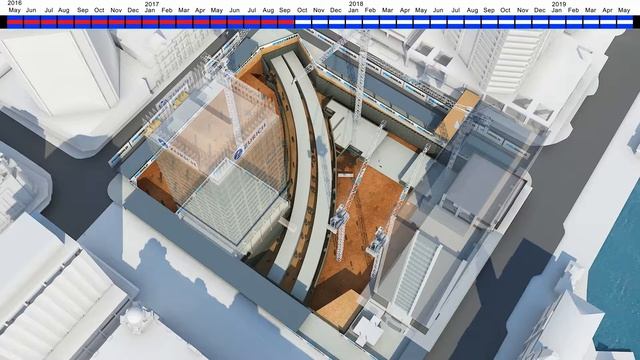Select the Jun 2017 timeline segment
The image size is (640, 360).
point(235,22)
